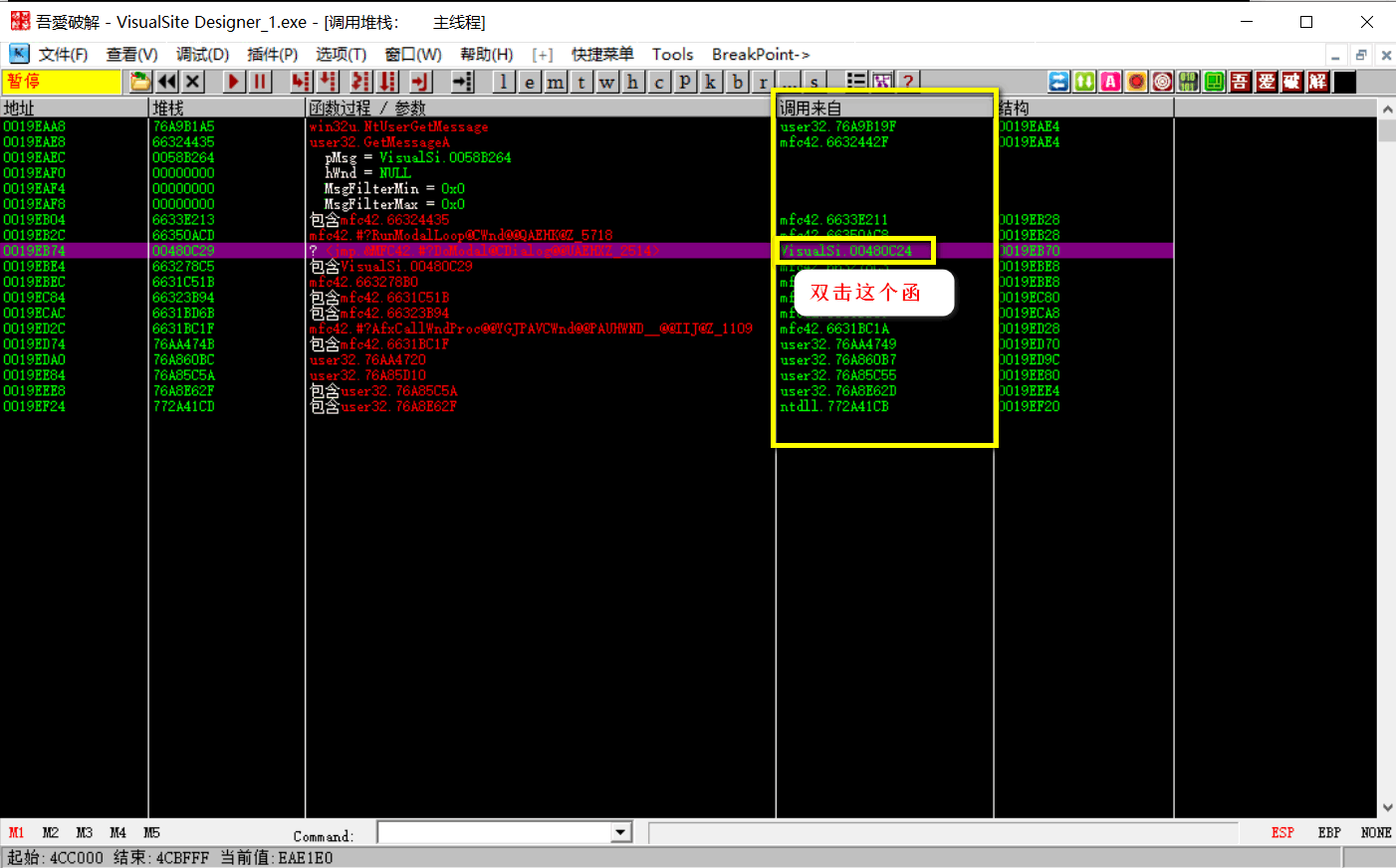Open breakpoints window with 'b' button
Screen dimensions: 1396x868
(x=737, y=82)
